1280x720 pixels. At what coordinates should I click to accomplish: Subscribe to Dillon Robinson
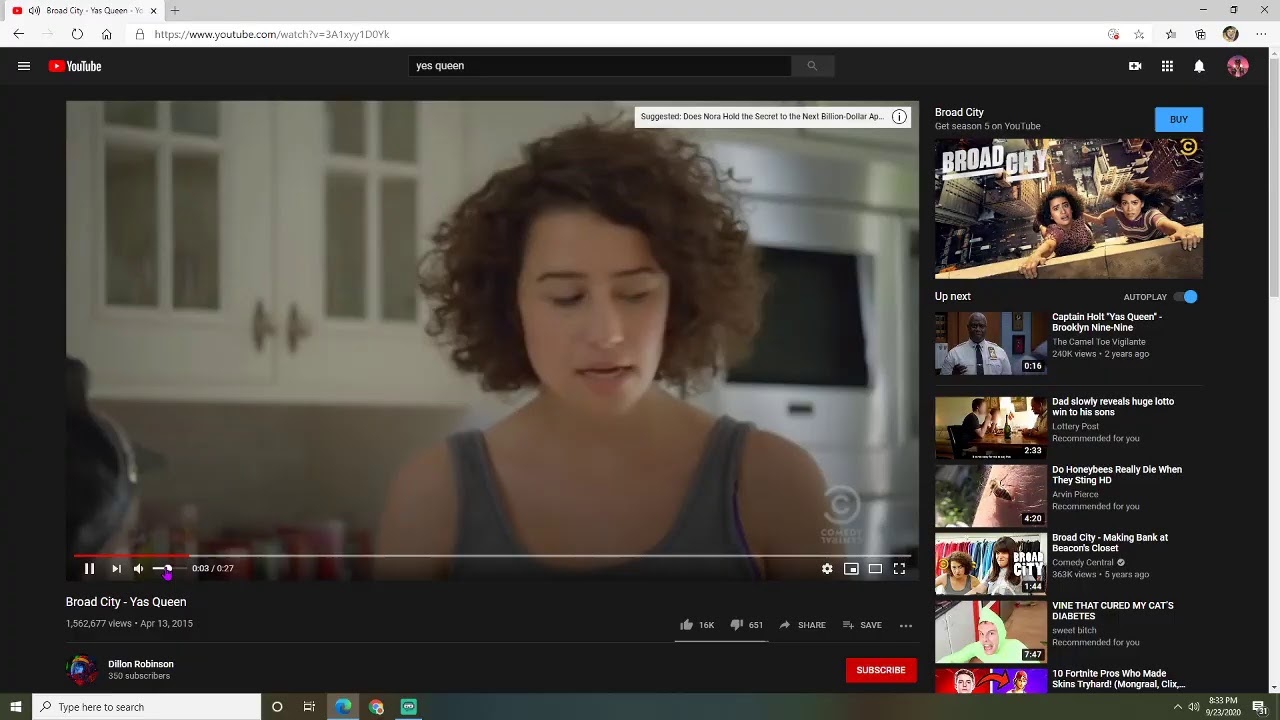pos(881,670)
